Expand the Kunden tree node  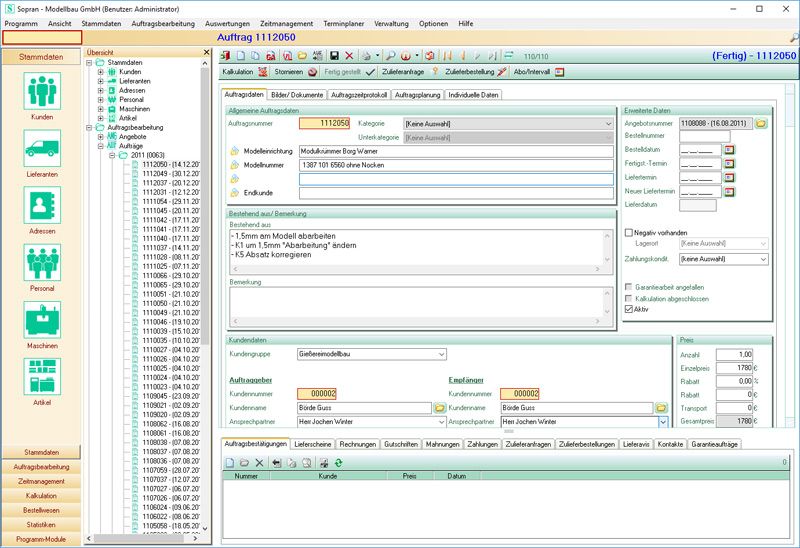tap(101, 72)
